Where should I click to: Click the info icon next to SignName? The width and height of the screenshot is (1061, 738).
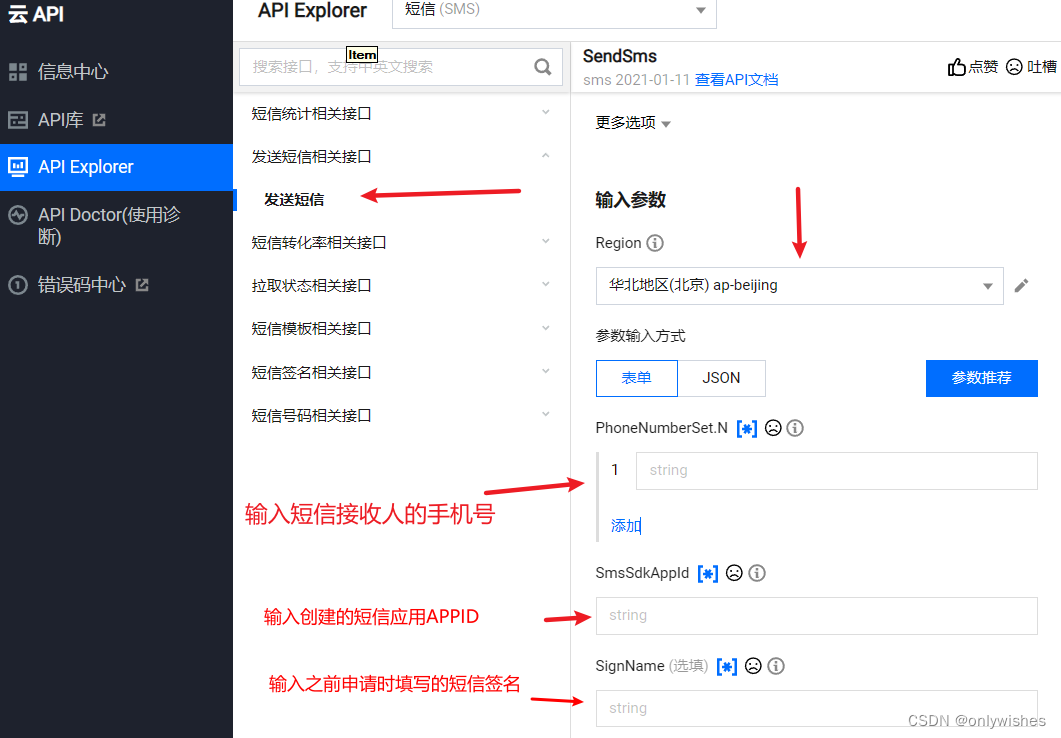775,666
